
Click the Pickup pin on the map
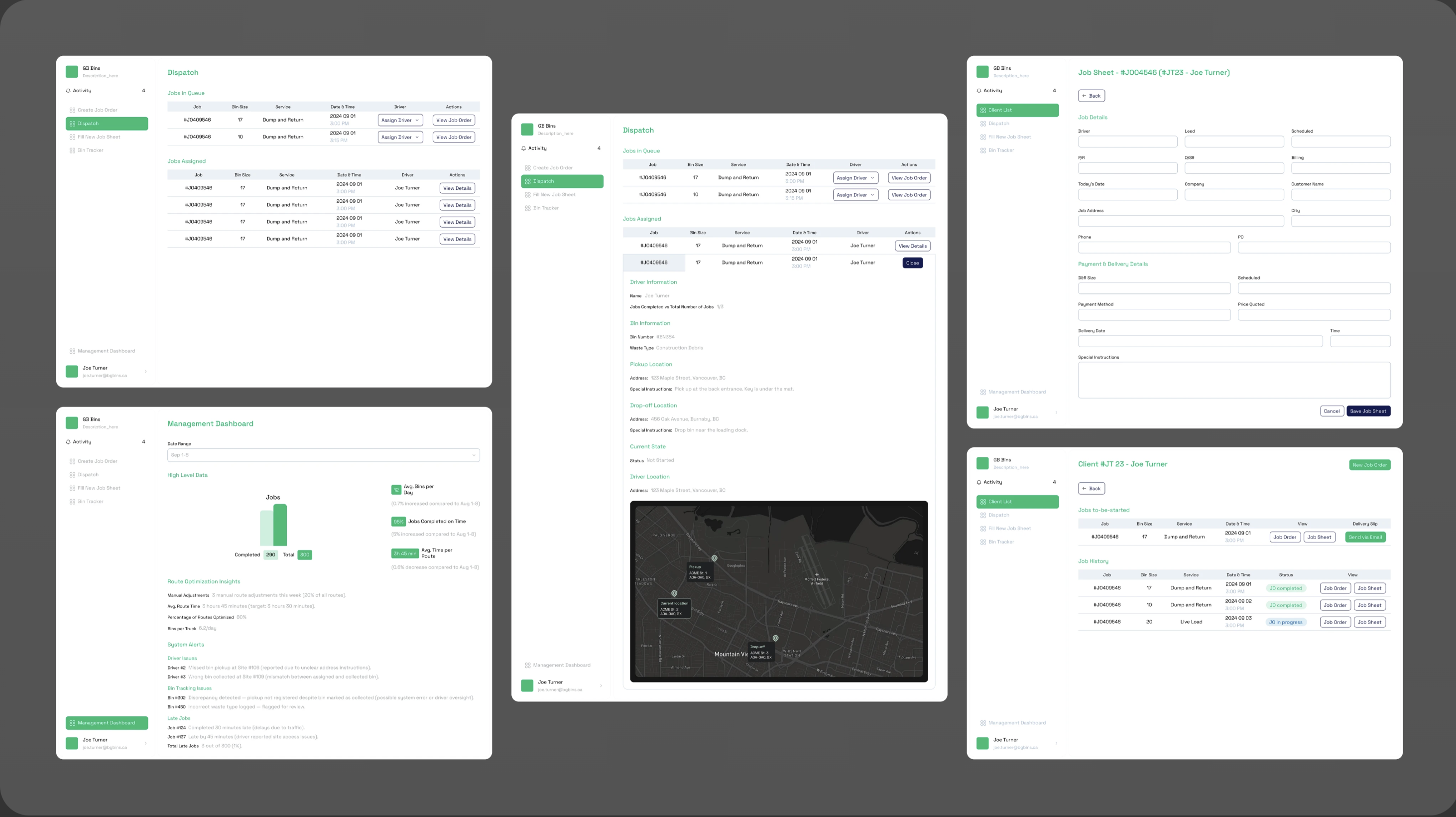(715, 558)
